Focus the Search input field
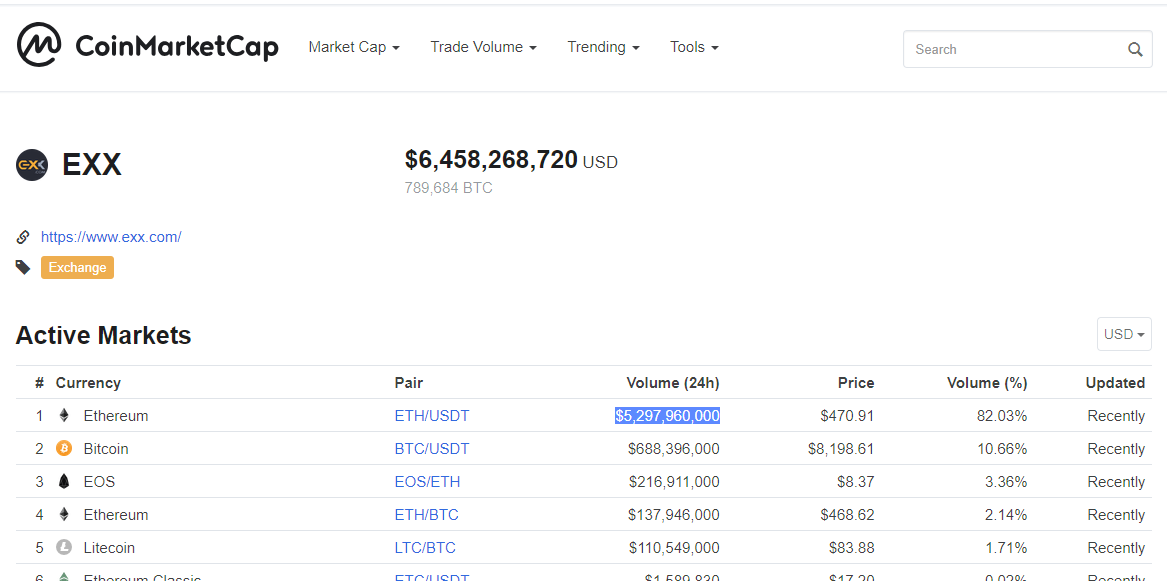The width and height of the screenshot is (1167, 581). (x=1012, y=49)
